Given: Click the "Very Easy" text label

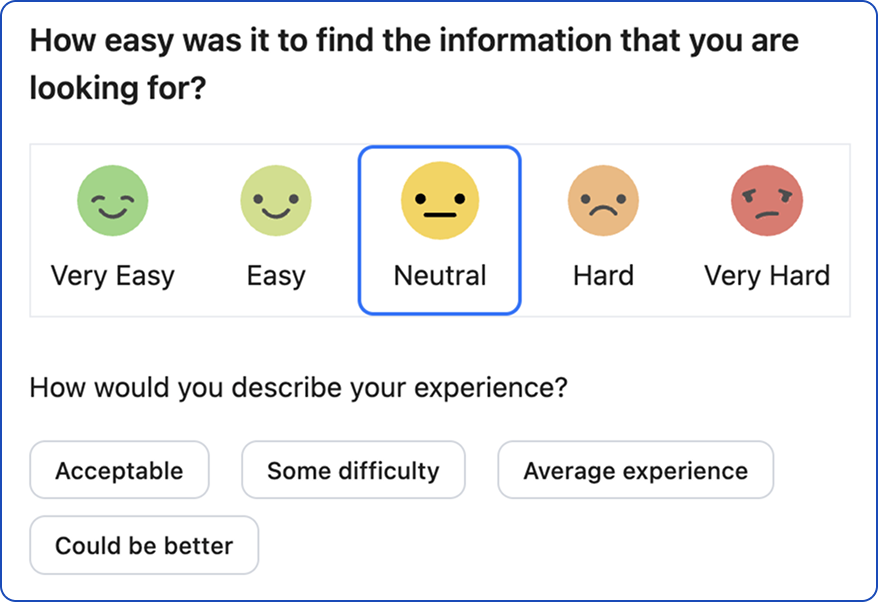Looking at the screenshot, I should click(x=113, y=275).
